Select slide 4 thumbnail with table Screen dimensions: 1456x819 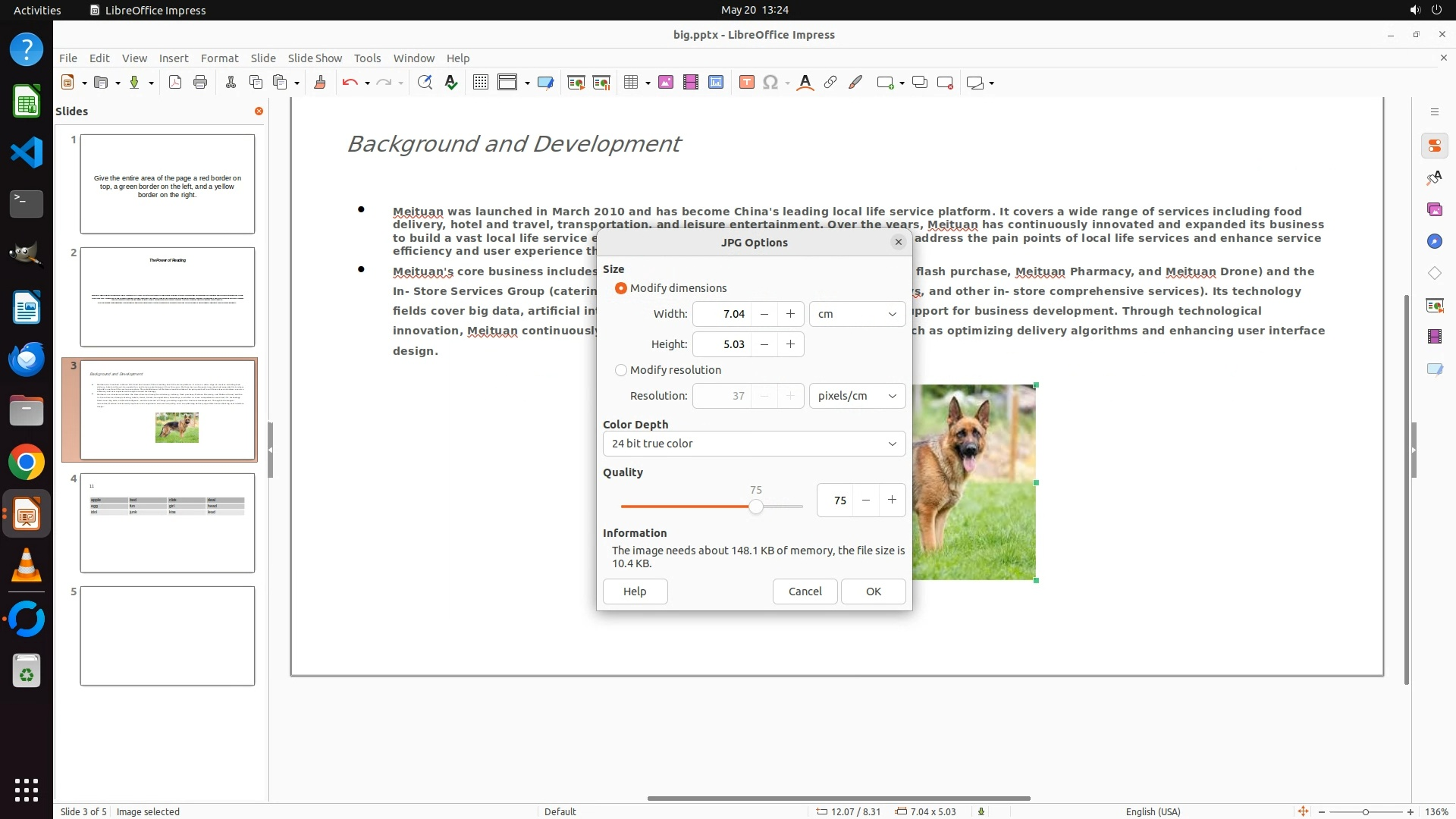point(168,522)
